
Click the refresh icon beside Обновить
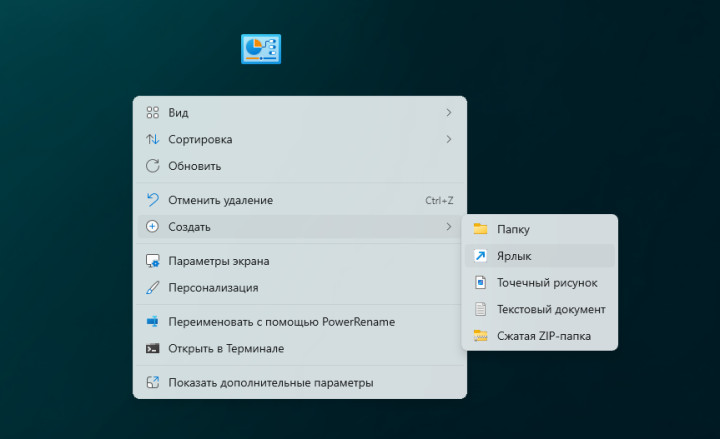(x=153, y=166)
